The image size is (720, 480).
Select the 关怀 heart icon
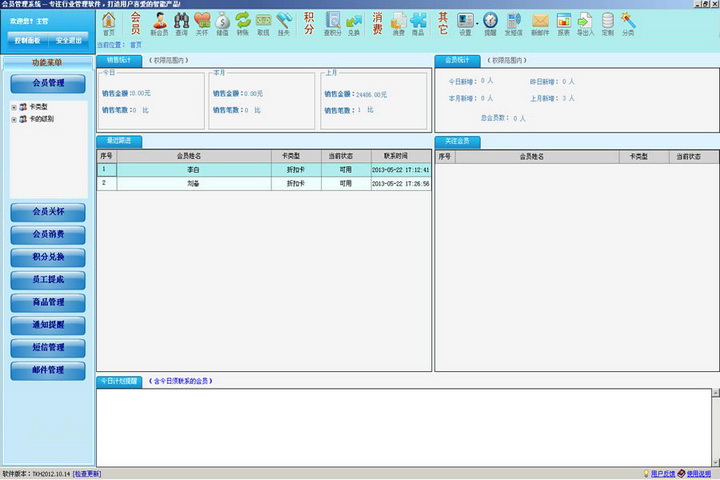(x=202, y=24)
